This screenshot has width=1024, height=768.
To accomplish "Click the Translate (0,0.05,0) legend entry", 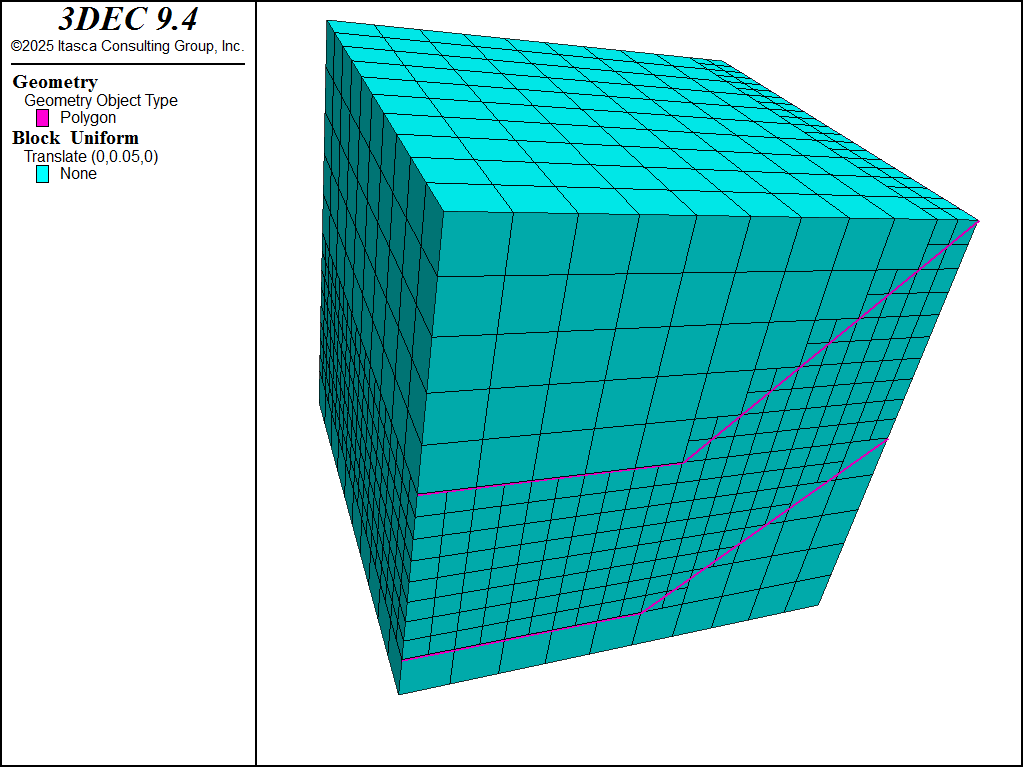I will point(91,156).
